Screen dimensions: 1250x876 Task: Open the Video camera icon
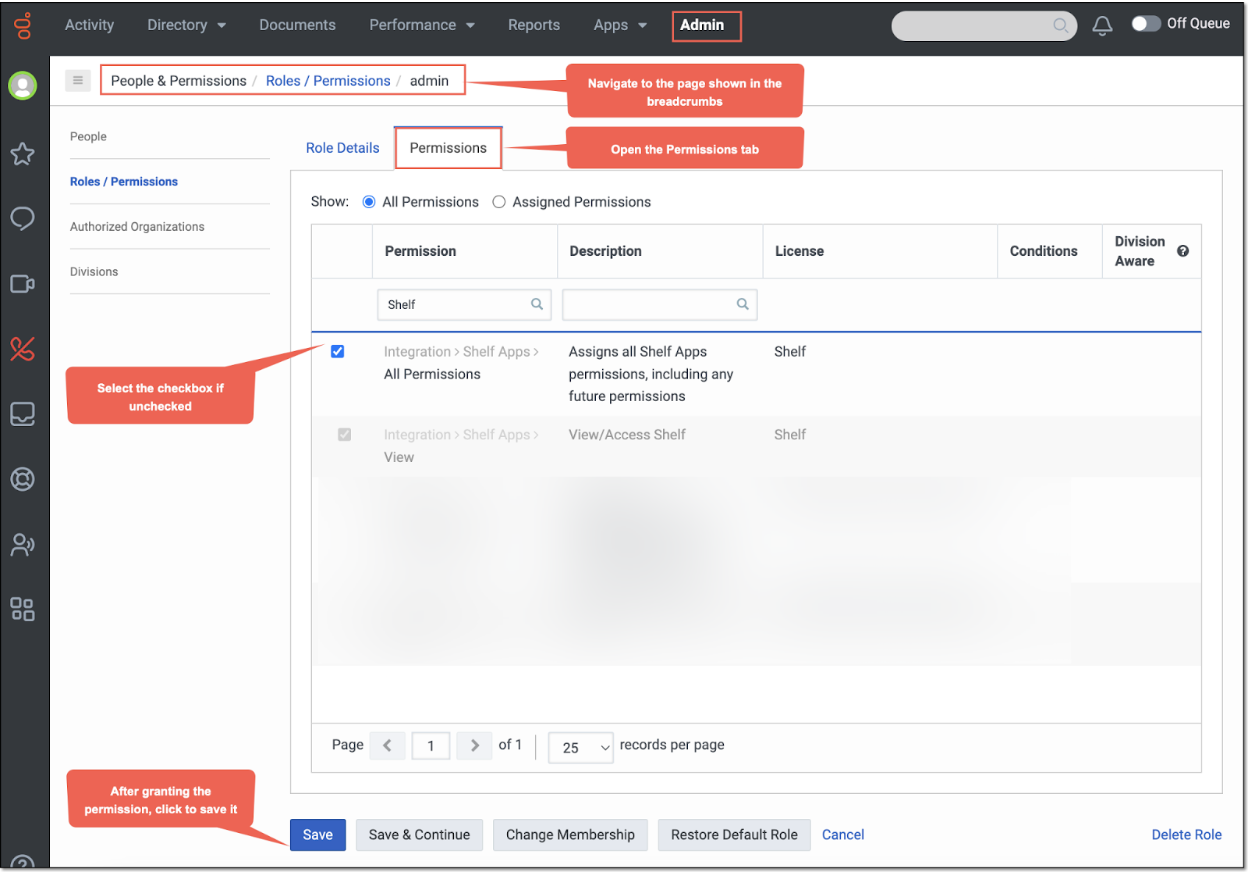coord(22,284)
